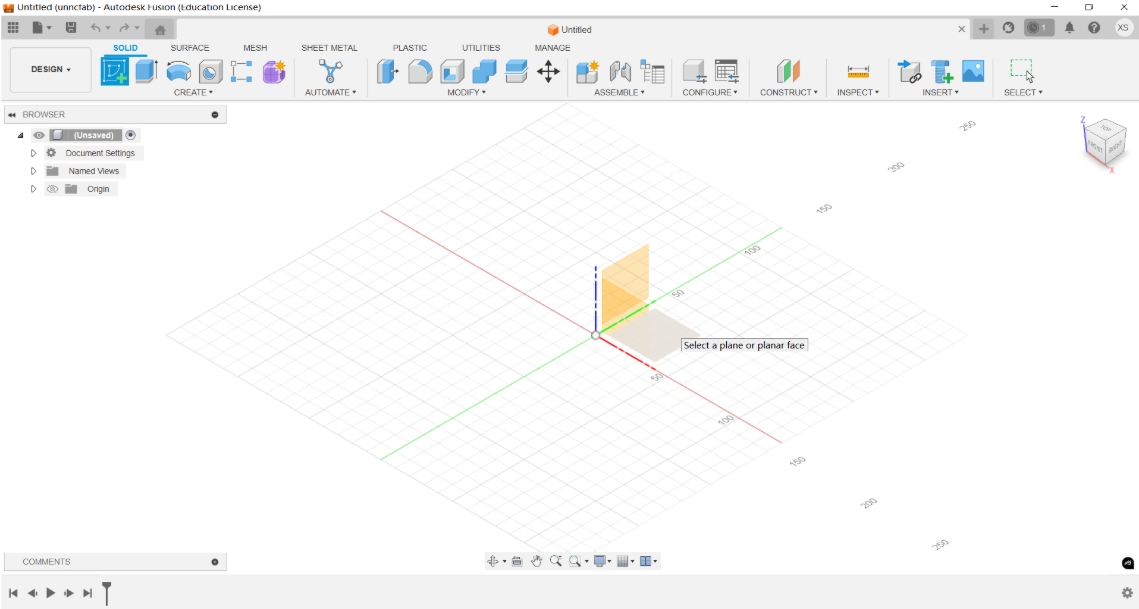Open the Help question mark menu
The height and width of the screenshot is (609, 1139).
coord(1094,28)
